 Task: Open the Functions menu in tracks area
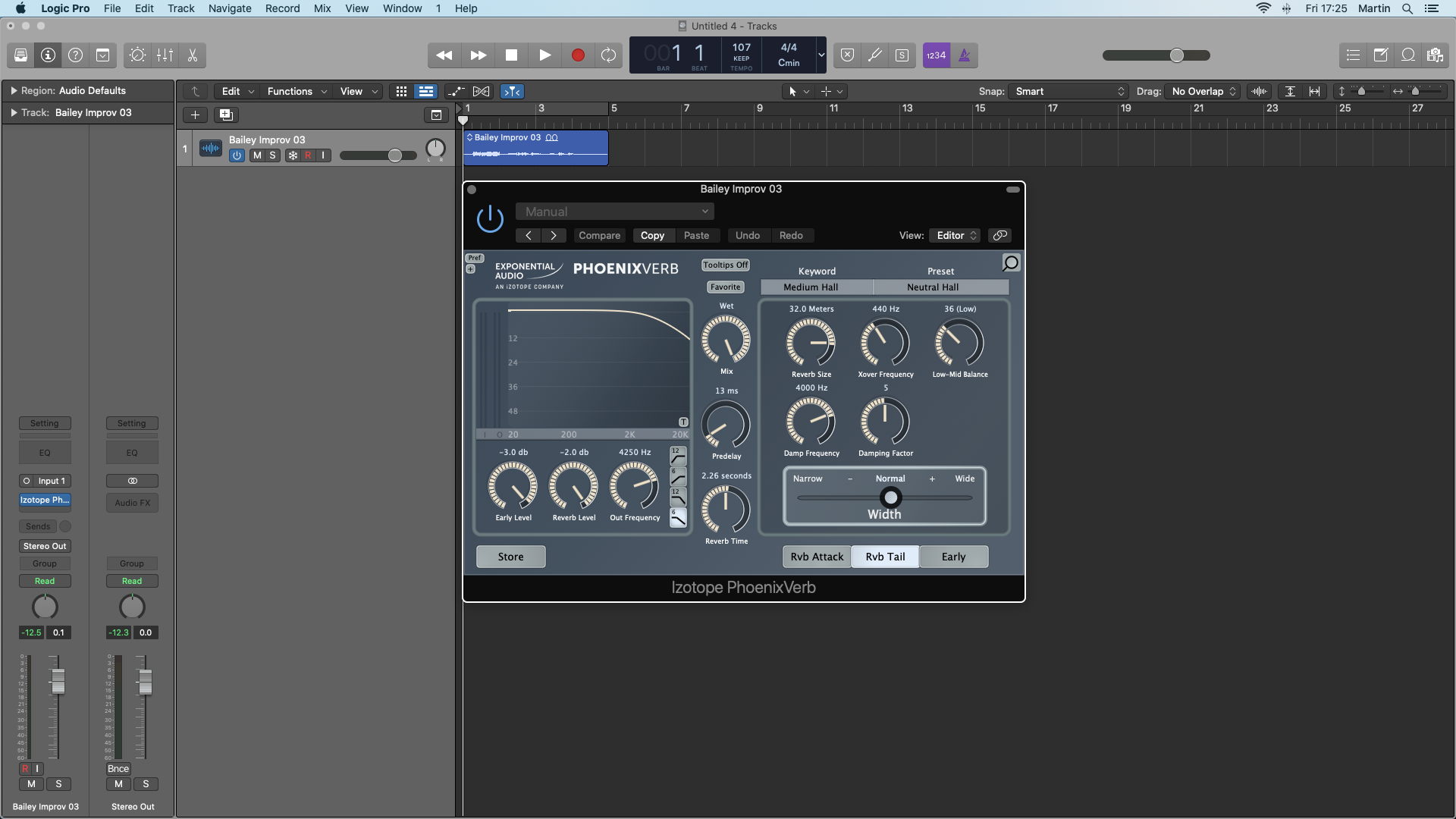tap(297, 91)
